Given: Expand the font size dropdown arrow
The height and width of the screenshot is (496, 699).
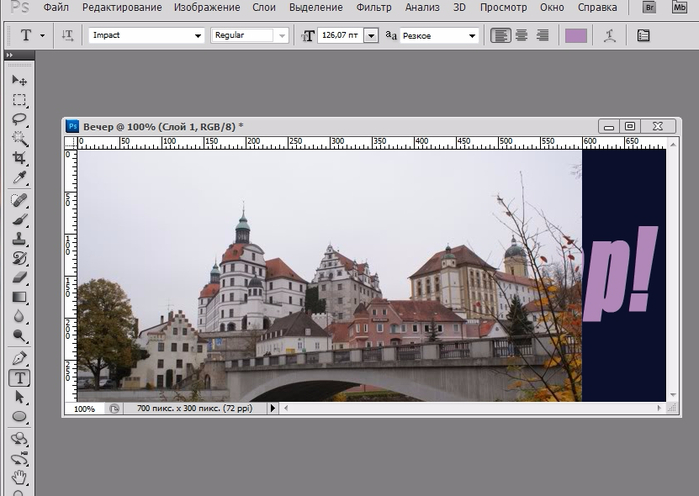Looking at the screenshot, I should [371, 35].
